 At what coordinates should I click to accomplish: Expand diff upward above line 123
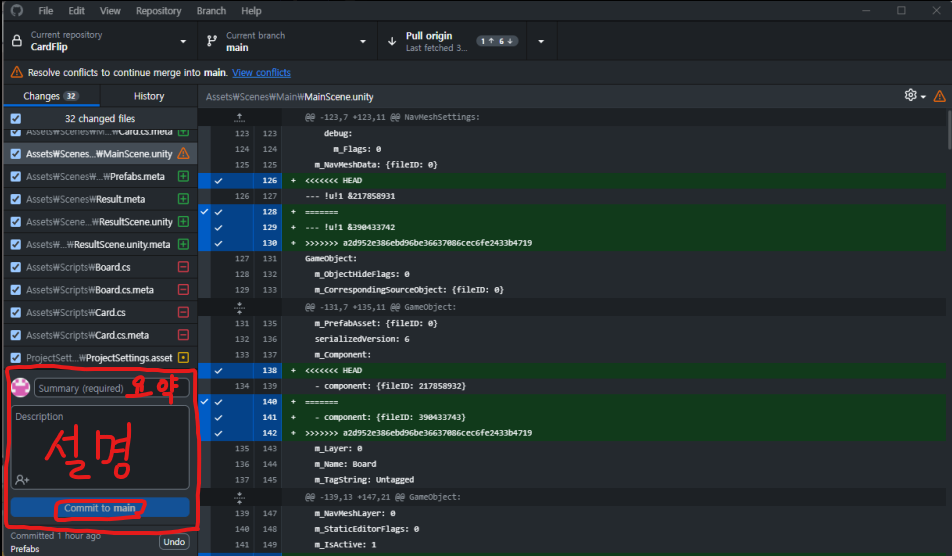coord(240,117)
